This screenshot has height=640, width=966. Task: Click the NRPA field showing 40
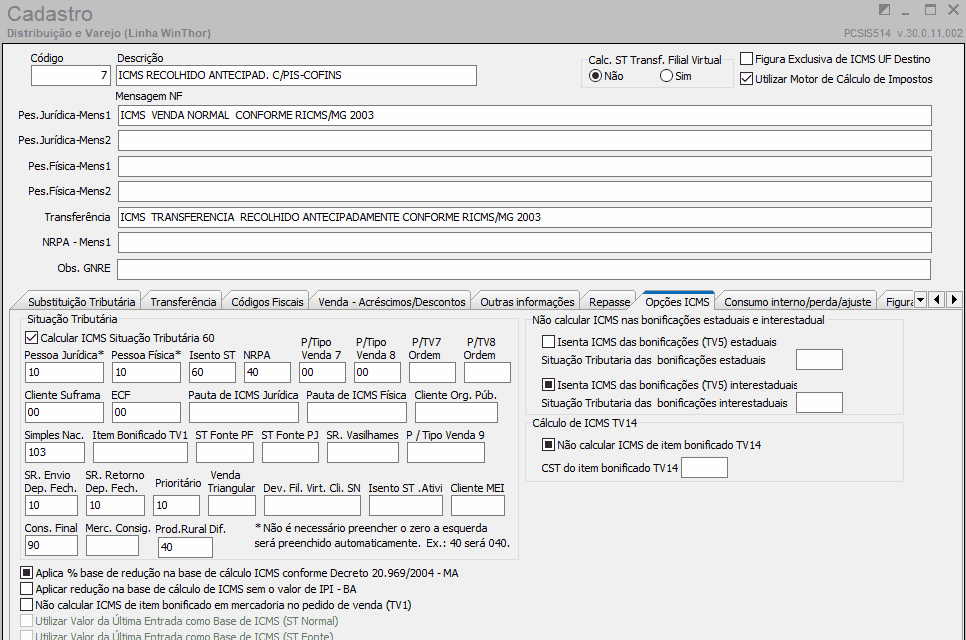pyautogui.click(x=267, y=373)
